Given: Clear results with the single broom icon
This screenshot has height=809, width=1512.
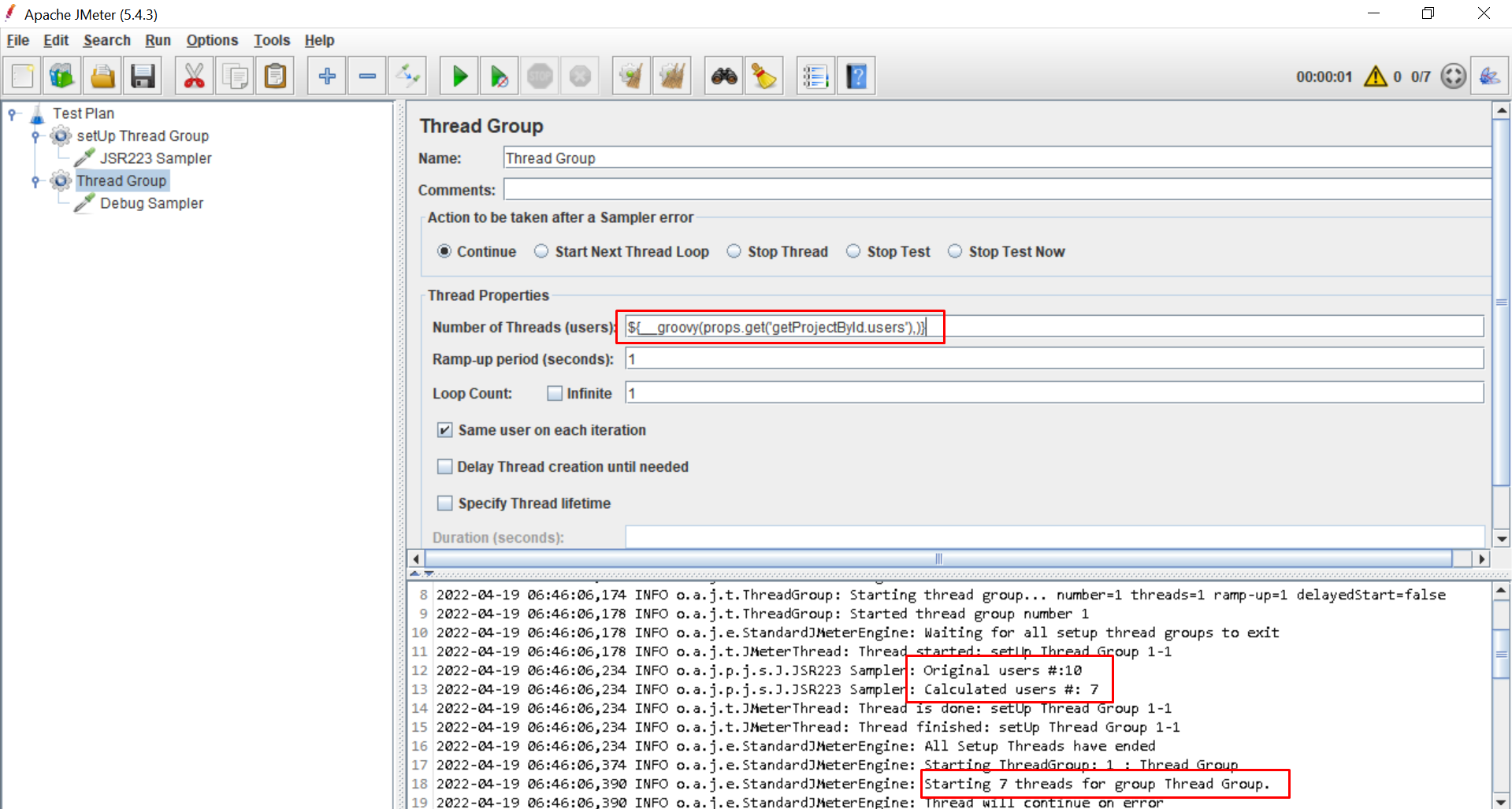Looking at the screenshot, I should coord(631,76).
